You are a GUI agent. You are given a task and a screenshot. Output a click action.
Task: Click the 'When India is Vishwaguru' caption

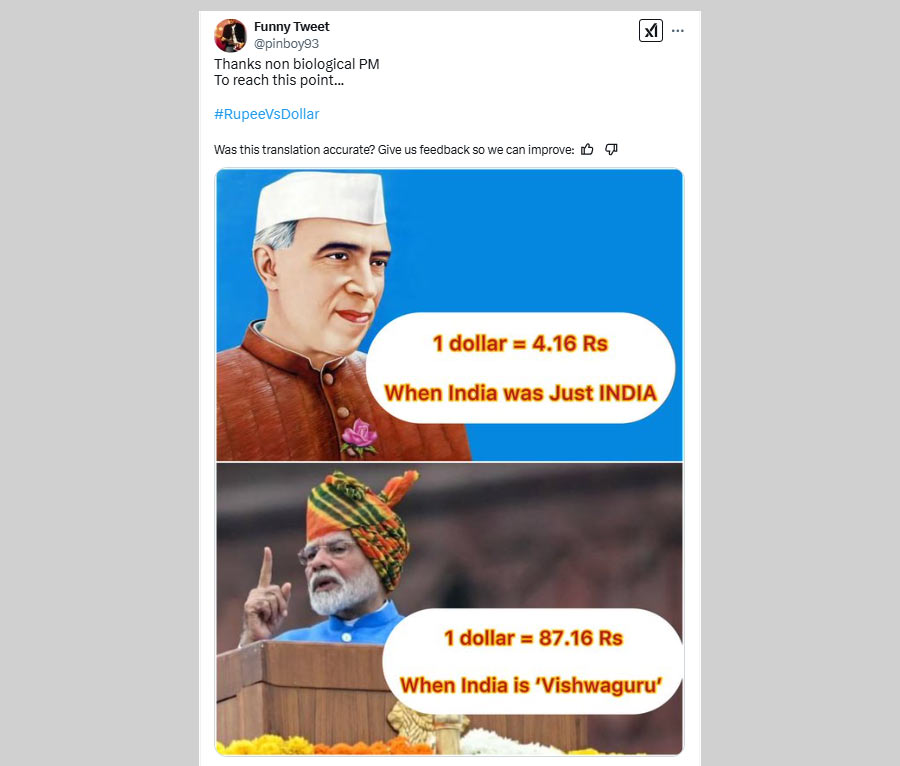coord(531,685)
